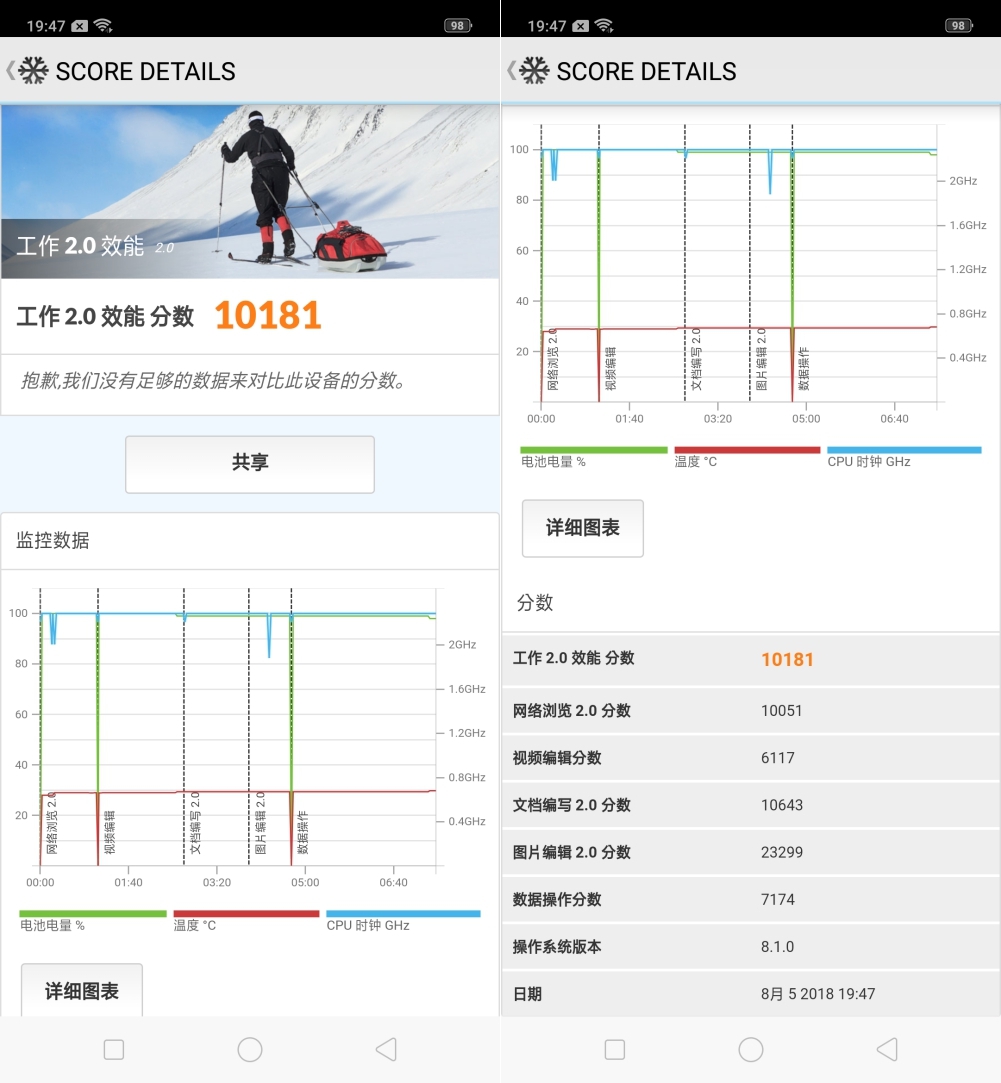Tap the snowflake logo on the left screen
This screenshot has height=1083, width=1001.
coord(33,70)
